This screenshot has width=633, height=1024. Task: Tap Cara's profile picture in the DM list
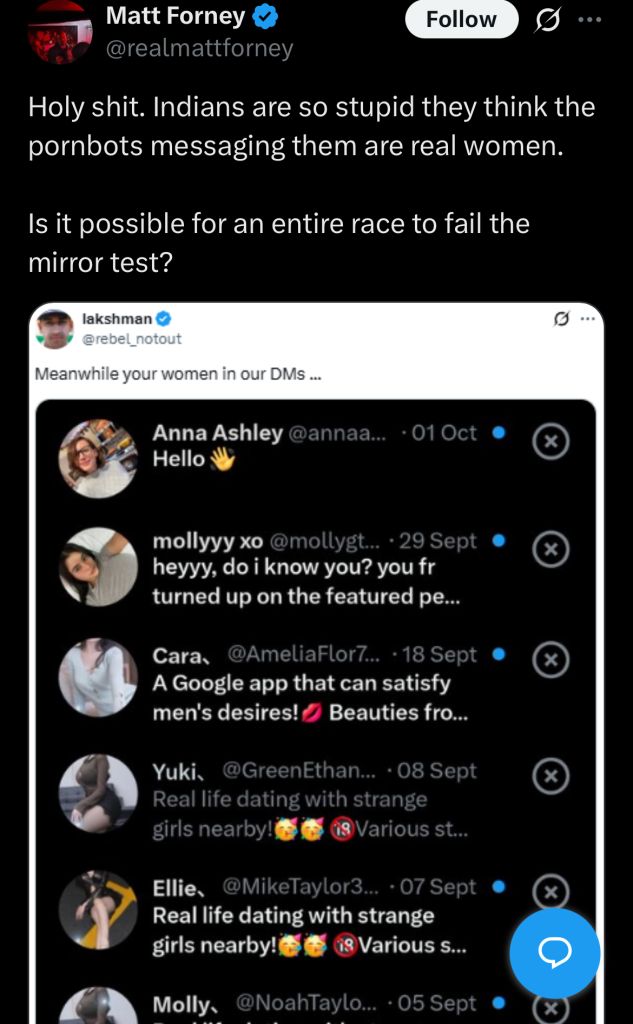point(98,677)
